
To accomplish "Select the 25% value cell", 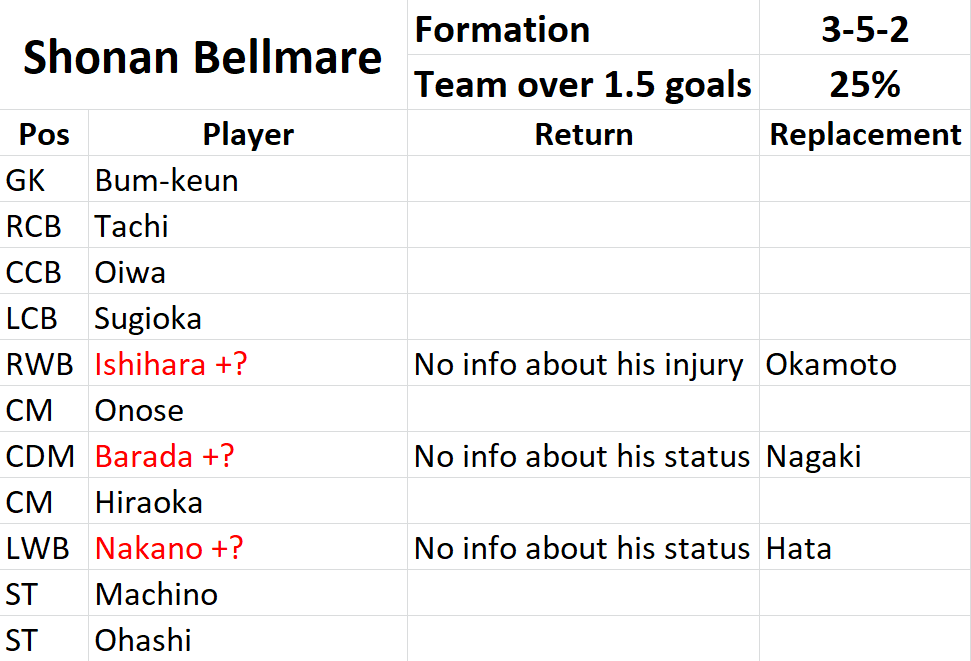I will pos(865,82).
